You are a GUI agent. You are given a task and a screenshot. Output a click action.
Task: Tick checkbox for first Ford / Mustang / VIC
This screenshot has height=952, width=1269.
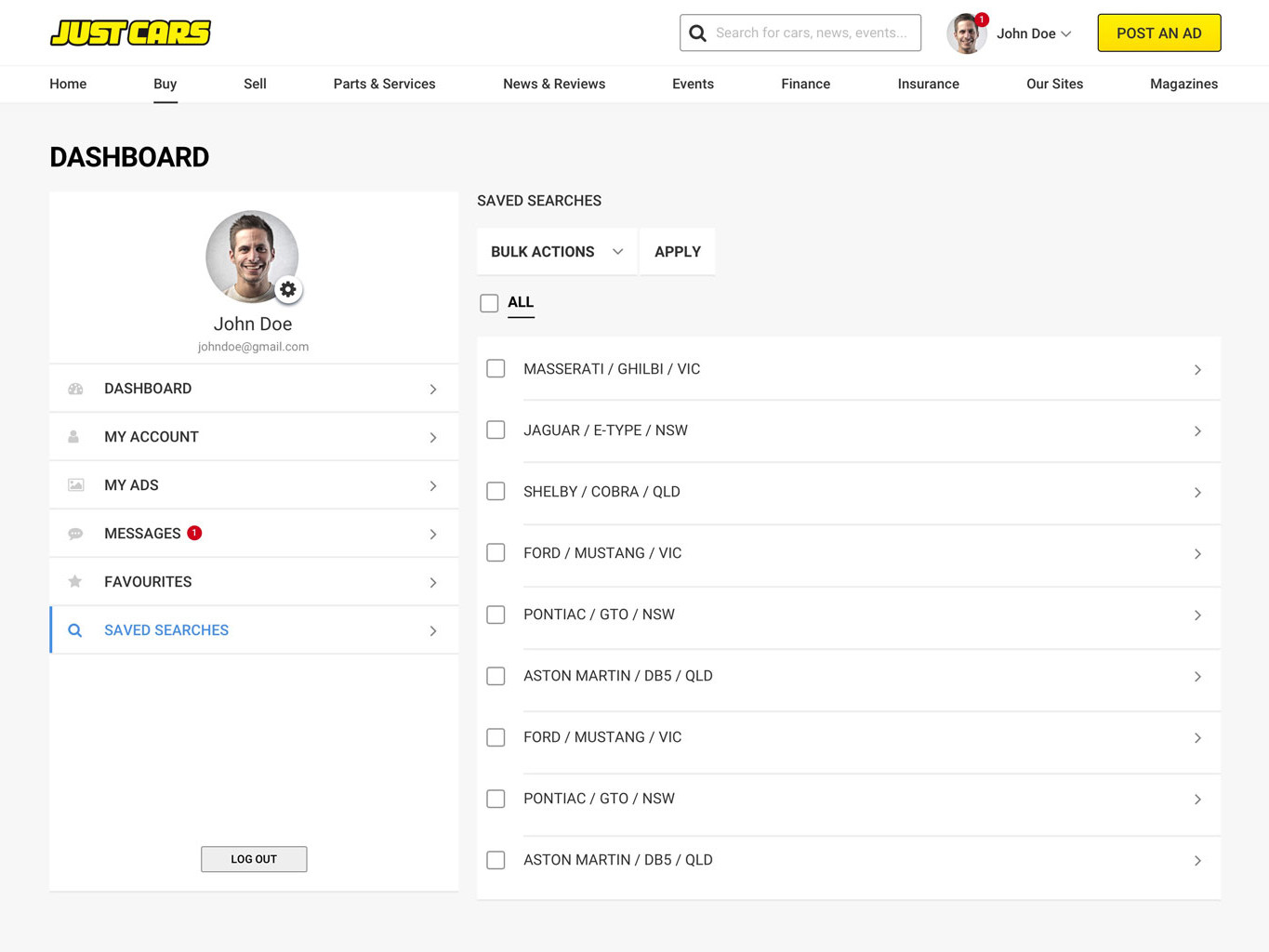click(496, 553)
